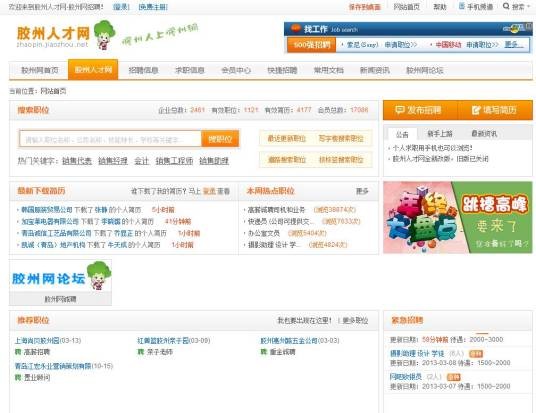
Task: Open the 胶州人才网全新改版 announcement
Action: coord(440,159)
